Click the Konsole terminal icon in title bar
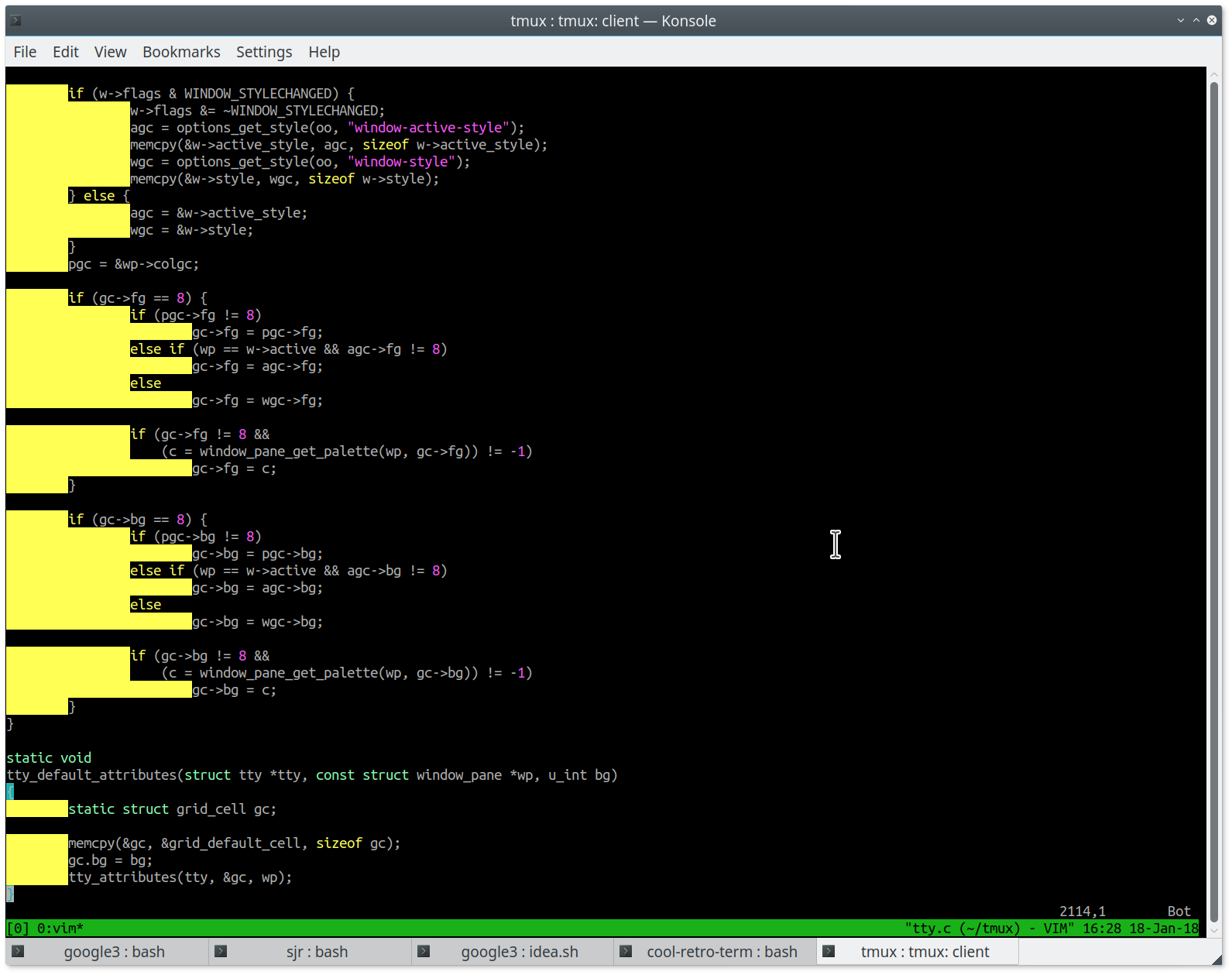This screenshot has height=975, width=1232. (x=15, y=21)
